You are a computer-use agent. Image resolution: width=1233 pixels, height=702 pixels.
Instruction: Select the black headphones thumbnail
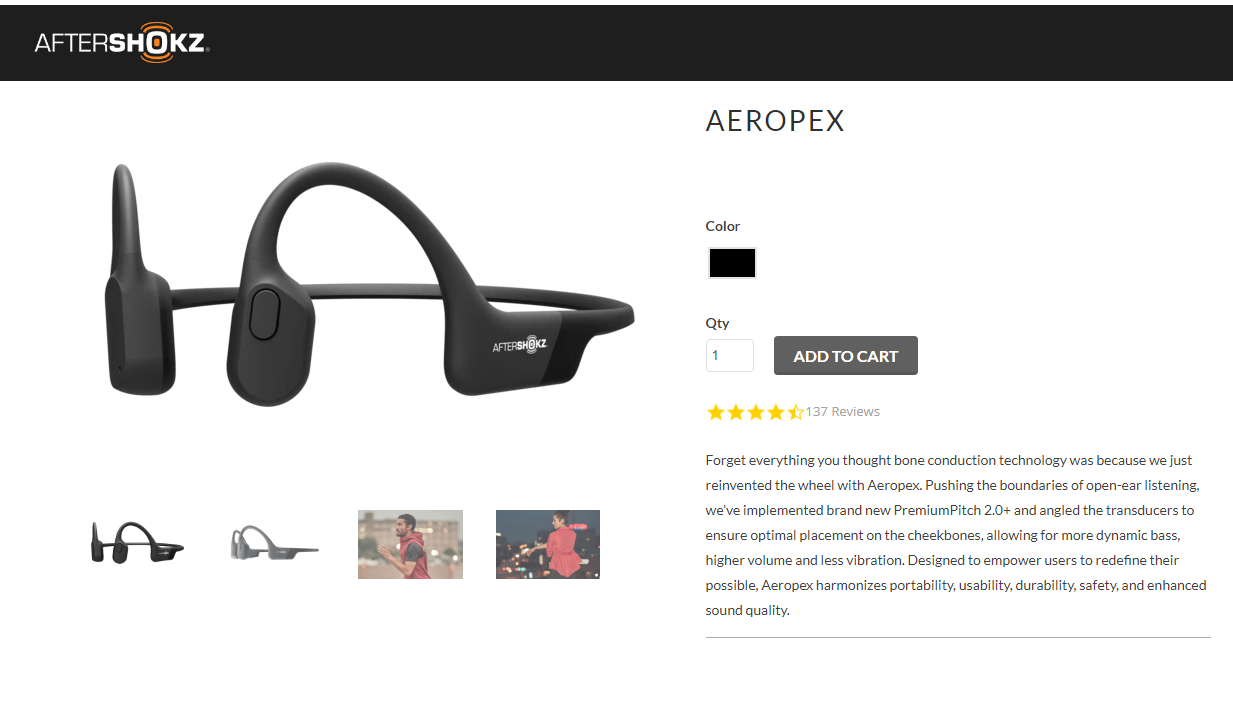[x=137, y=543]
